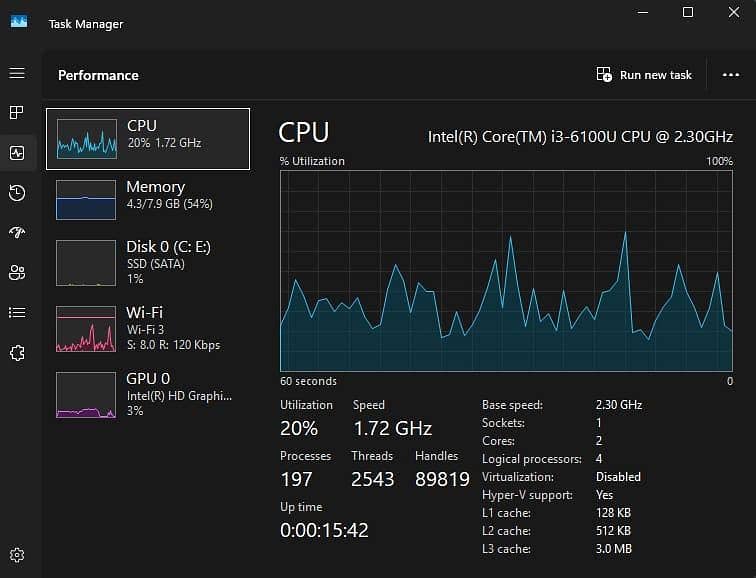Minimize the Task Manager window

tap(643, 13)
